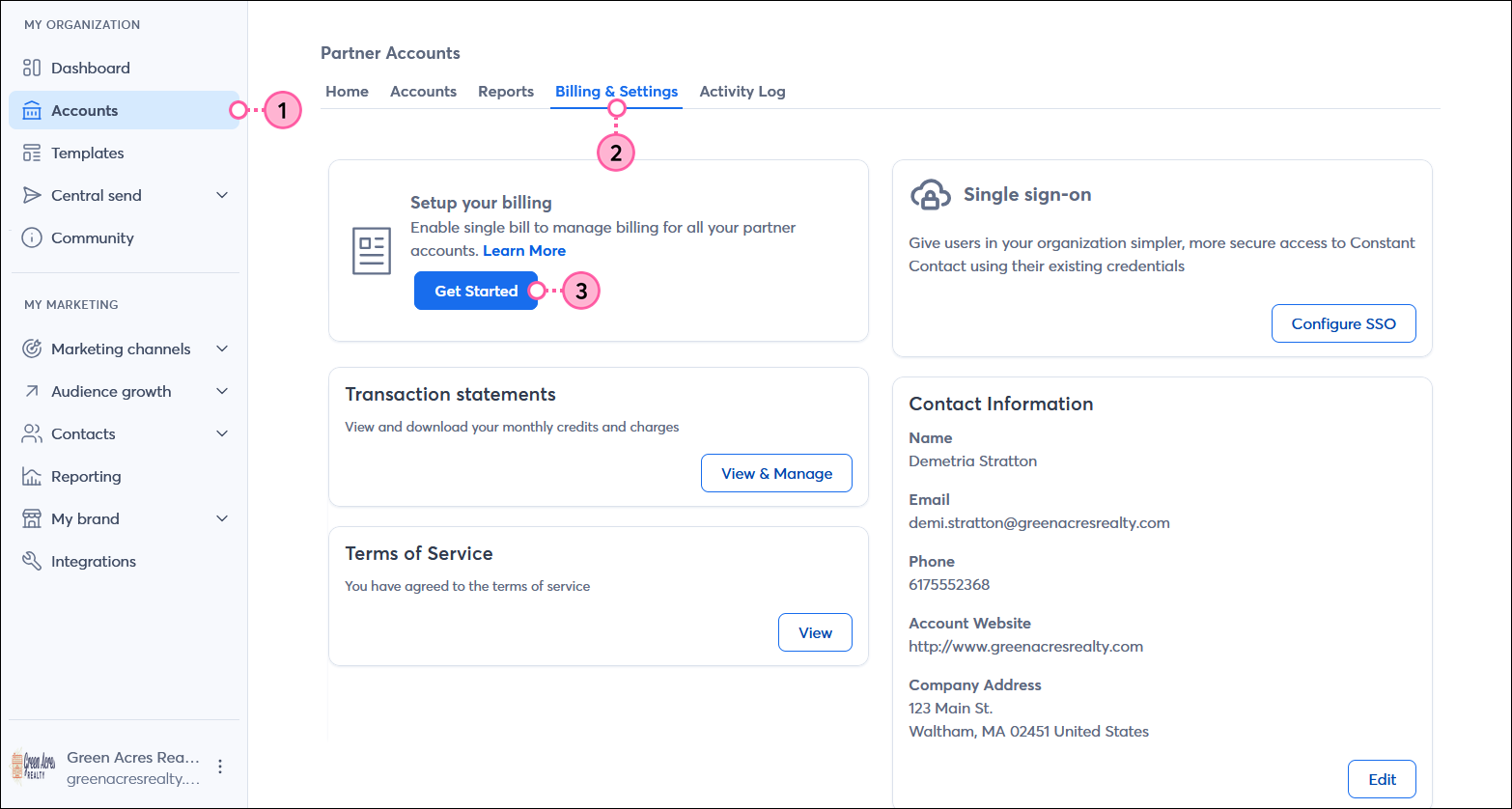The image size is (1512, 809).
Task: Open the account options three-dot menu
Action: coord(220,767)
